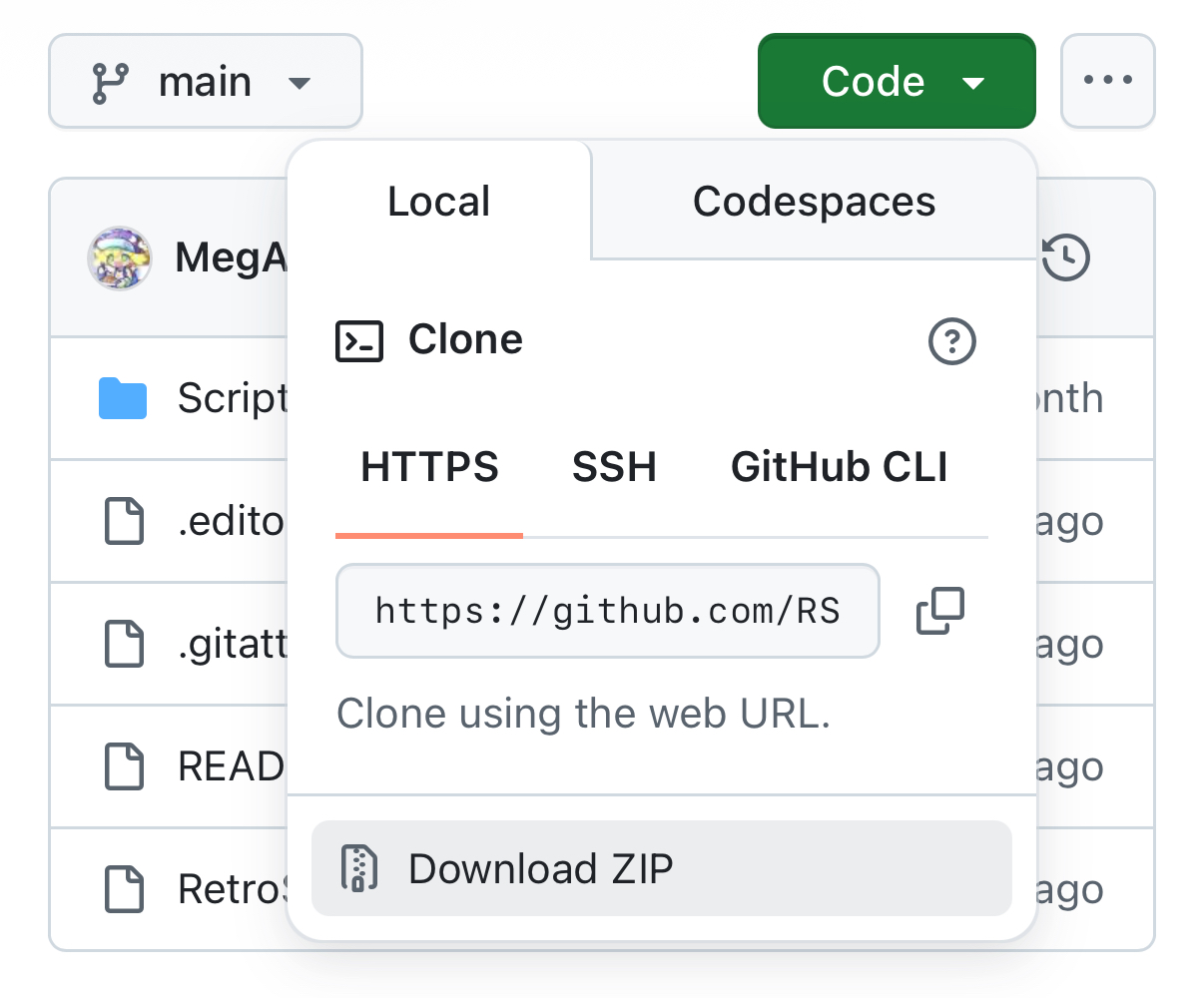Open the main branch selector dropdown
This screenshot has height=998, width=1204.
(205, 82)
